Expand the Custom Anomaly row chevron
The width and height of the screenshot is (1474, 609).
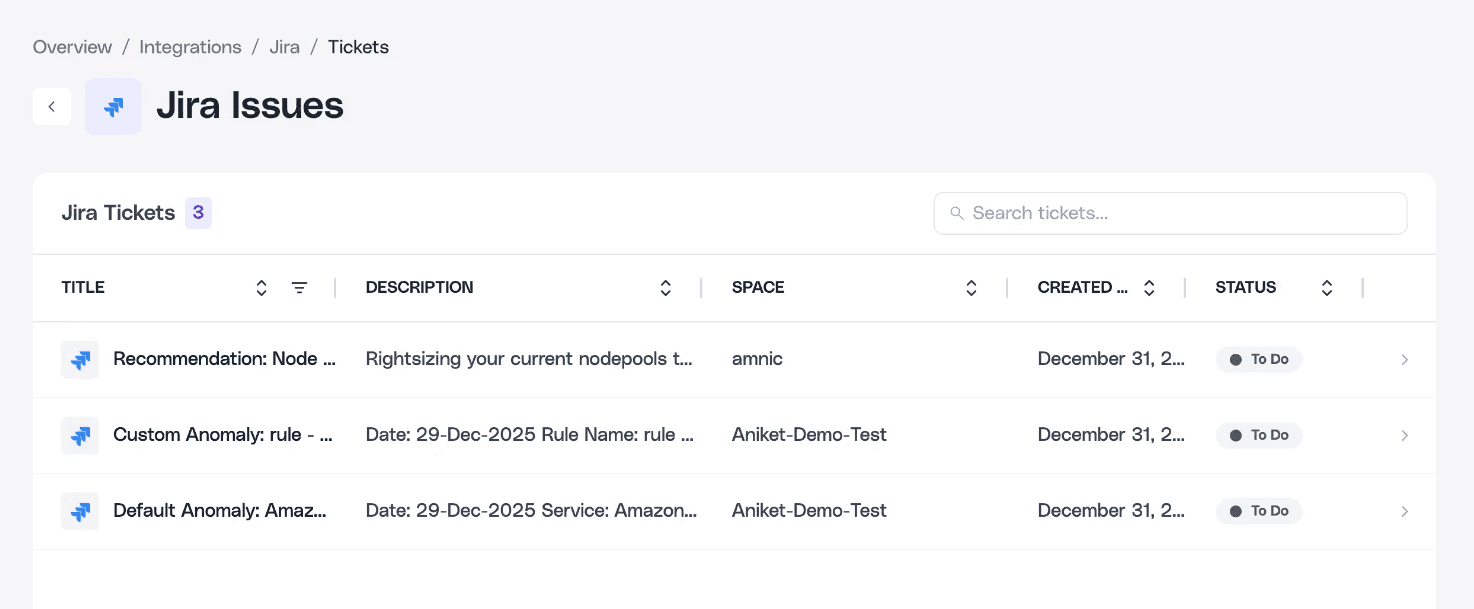point(1404,435)
